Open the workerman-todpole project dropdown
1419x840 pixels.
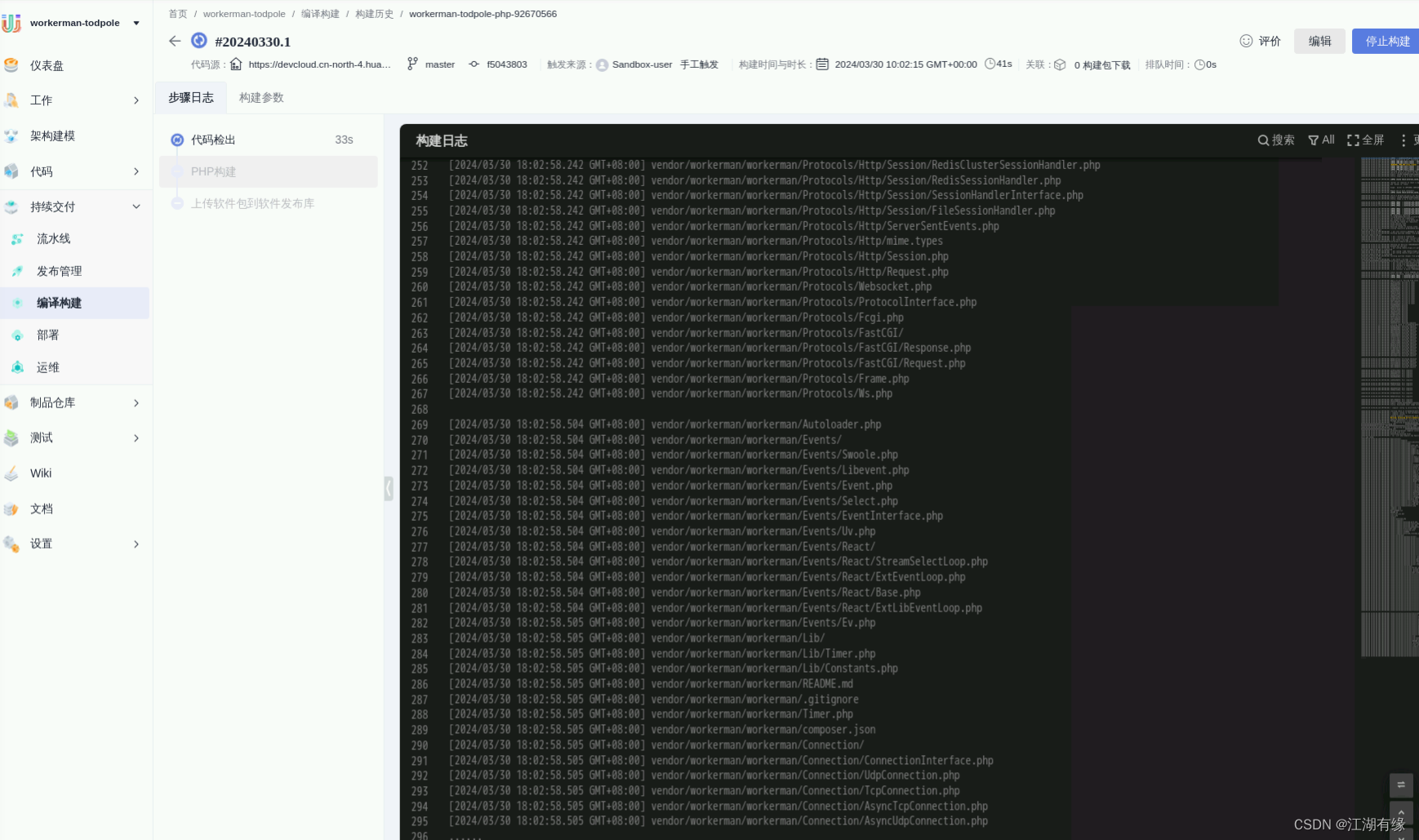136,24
